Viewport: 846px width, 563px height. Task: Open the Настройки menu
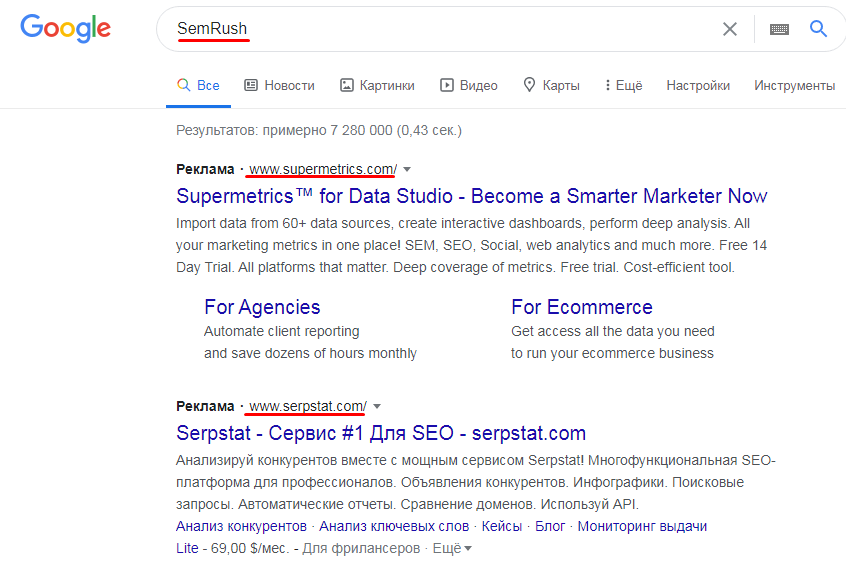click(x=698, y=85)
